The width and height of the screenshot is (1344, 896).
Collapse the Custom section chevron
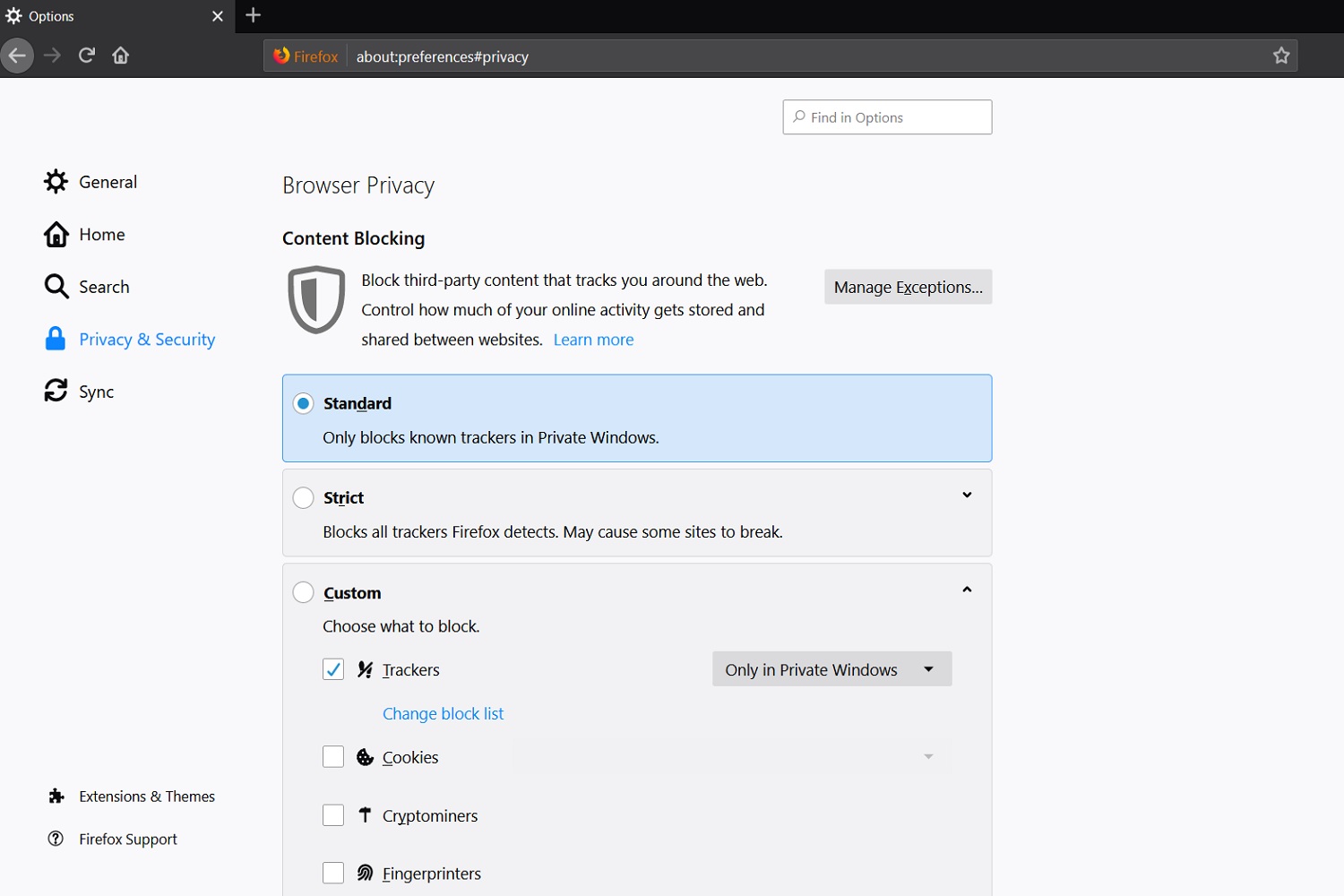pyautogui.click(x=967, y=590)
